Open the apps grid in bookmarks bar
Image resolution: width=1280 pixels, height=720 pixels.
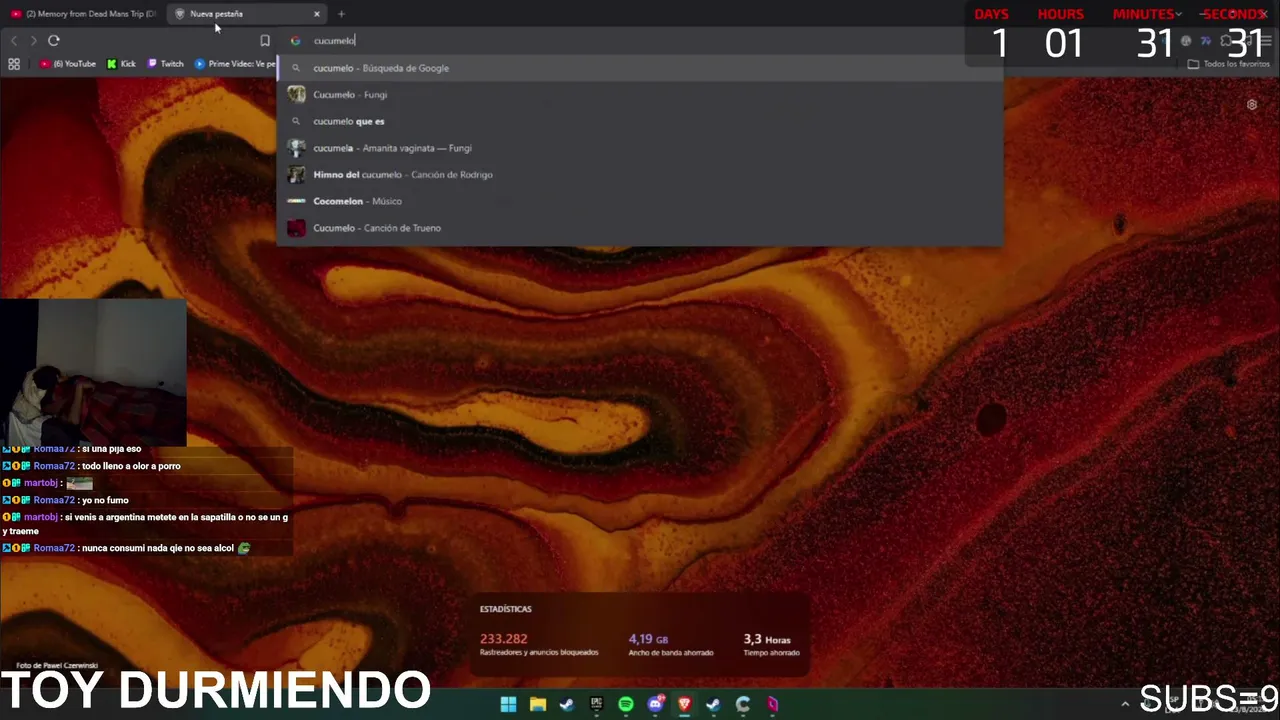coord(14,64)
